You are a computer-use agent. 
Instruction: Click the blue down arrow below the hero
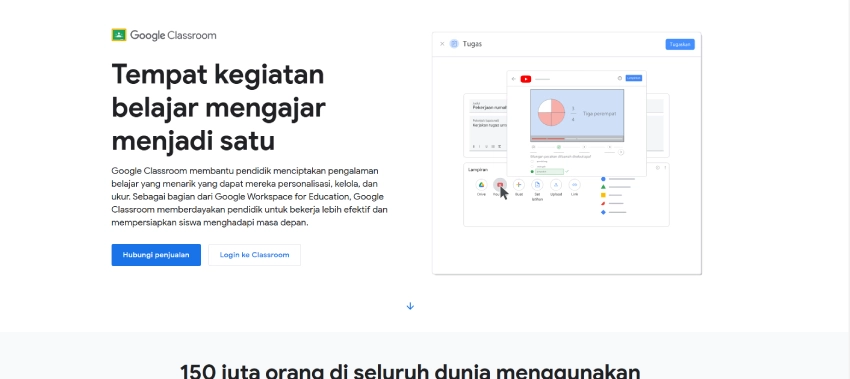click(x=410, y=306)
